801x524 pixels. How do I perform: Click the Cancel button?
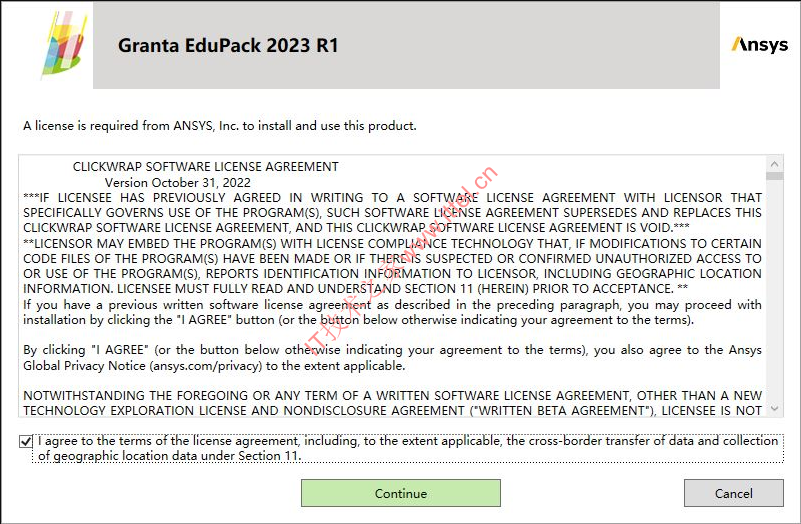(734, 493)
